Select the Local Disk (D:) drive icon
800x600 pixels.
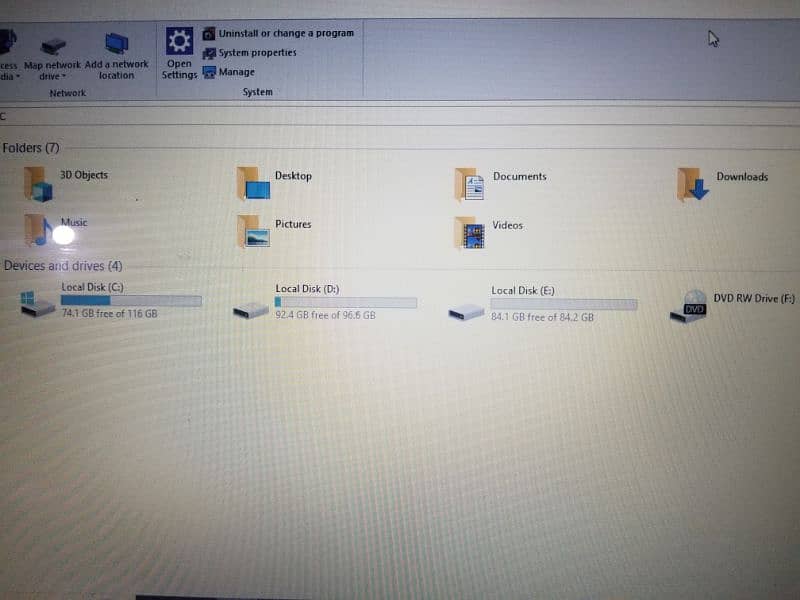(x=251, y=310)
